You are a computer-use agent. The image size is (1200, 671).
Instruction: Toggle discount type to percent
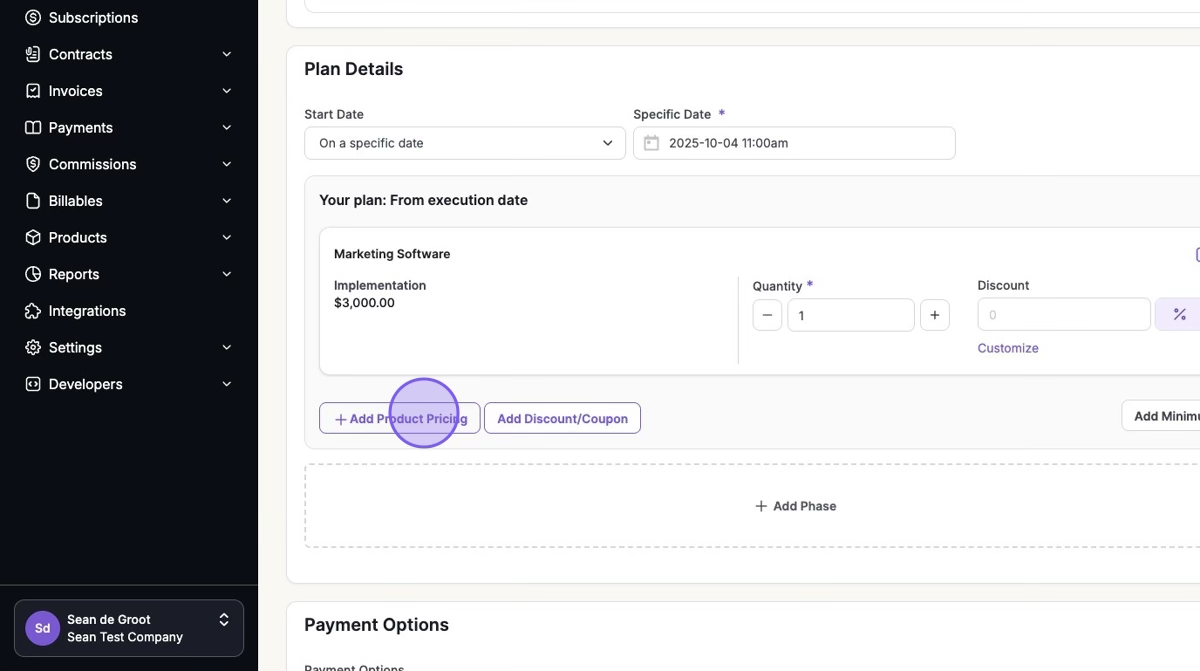[x=1179, y=315]
